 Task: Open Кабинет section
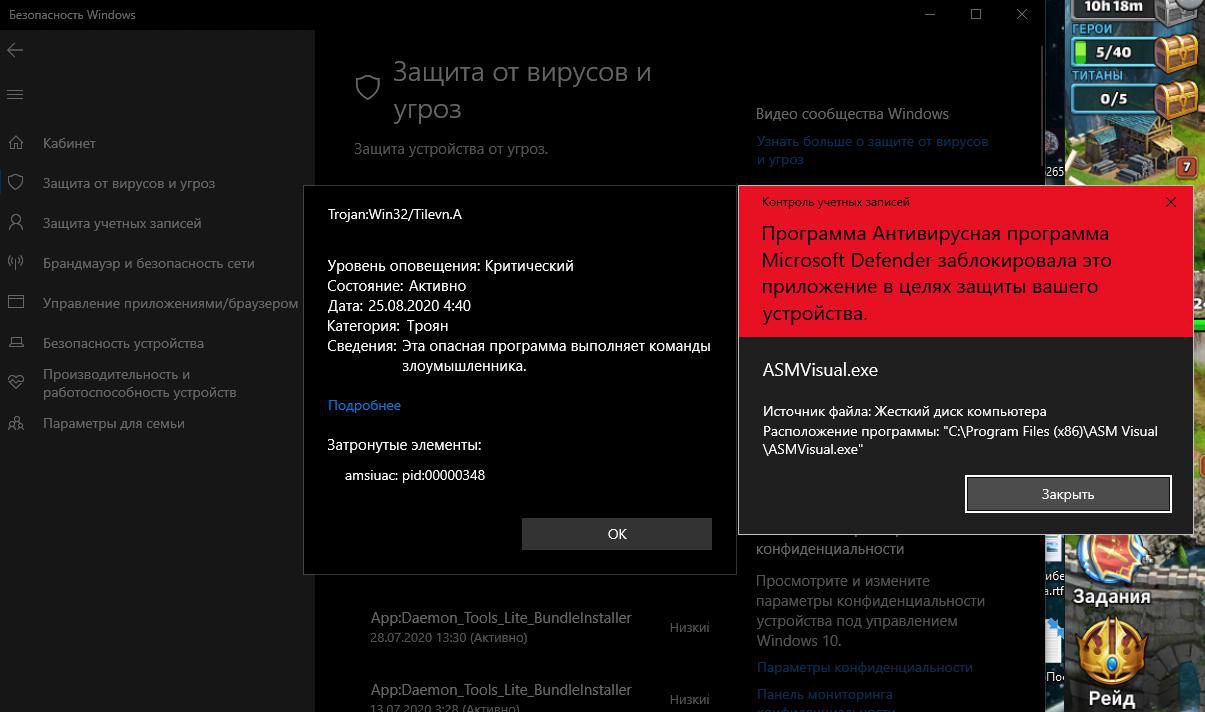69,143
